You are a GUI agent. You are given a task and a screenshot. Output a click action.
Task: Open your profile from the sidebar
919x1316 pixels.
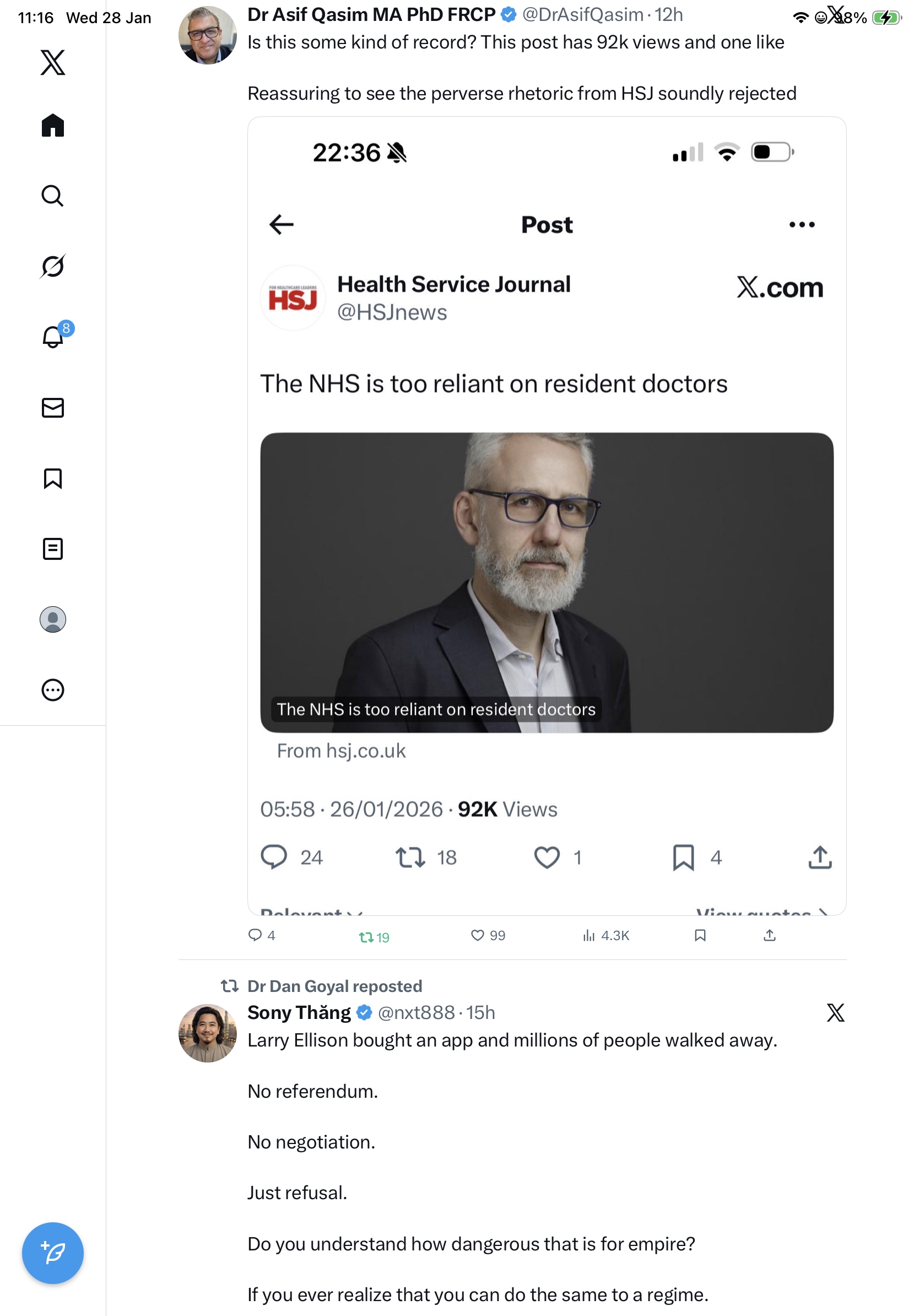tap(53, 619)
